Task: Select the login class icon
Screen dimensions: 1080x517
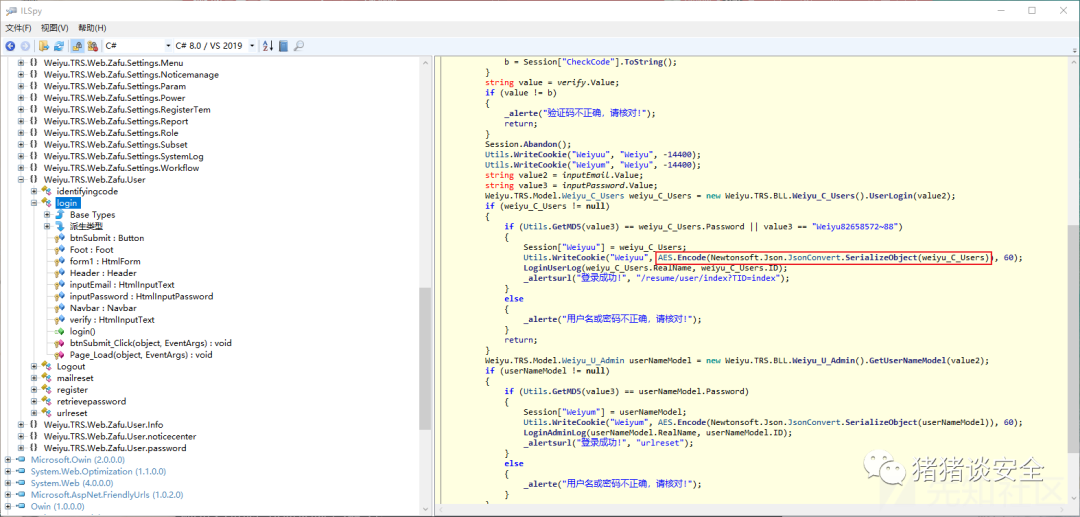Action: click(x=46, y=203)
